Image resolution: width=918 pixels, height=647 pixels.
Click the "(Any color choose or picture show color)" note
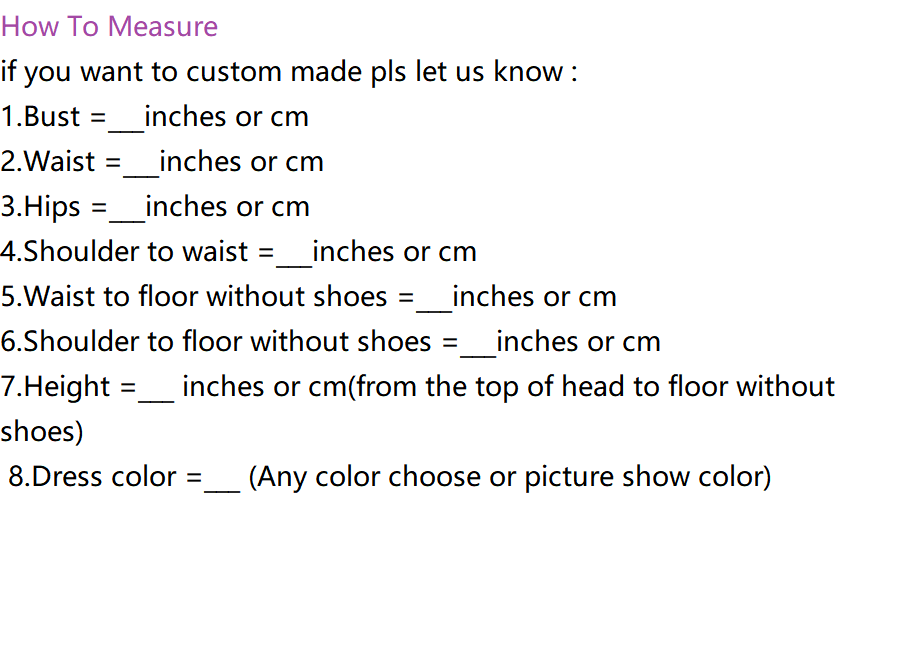510,477
